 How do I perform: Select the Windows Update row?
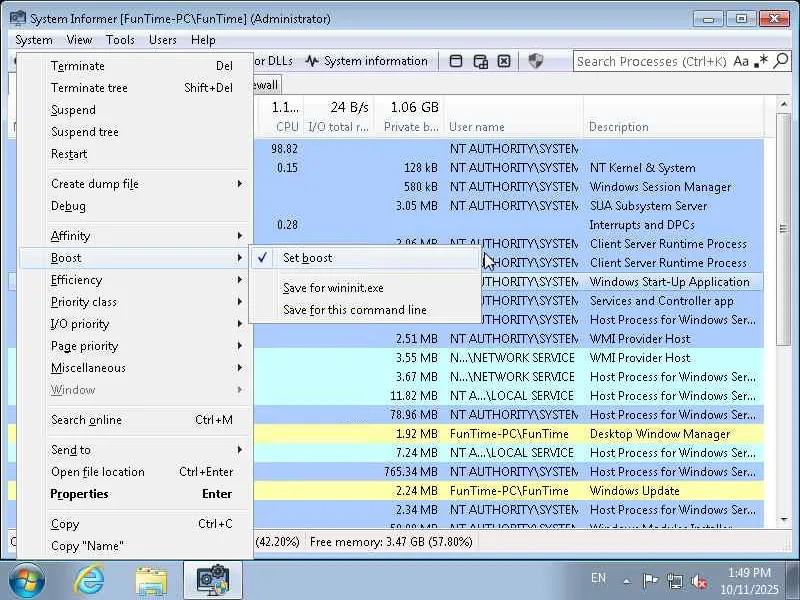509,491
